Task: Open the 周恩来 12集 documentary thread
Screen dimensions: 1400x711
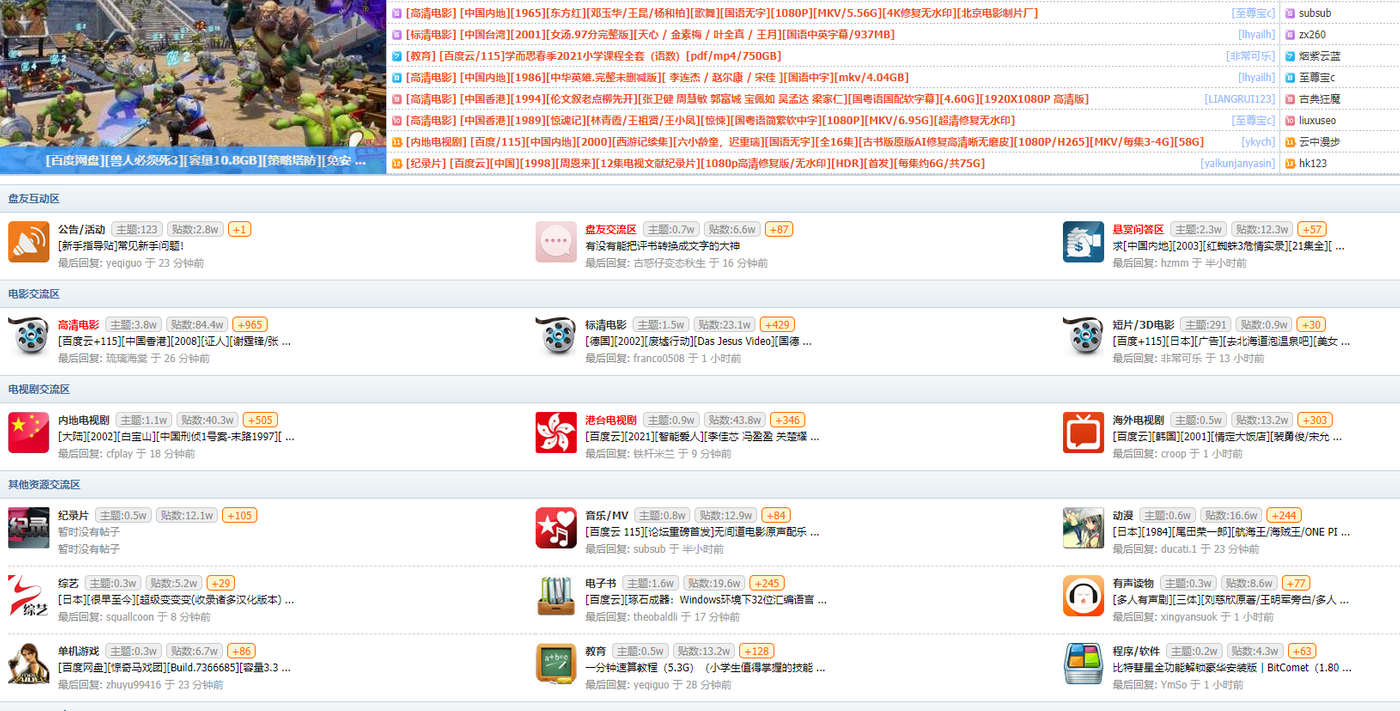Action: point(696,163)
